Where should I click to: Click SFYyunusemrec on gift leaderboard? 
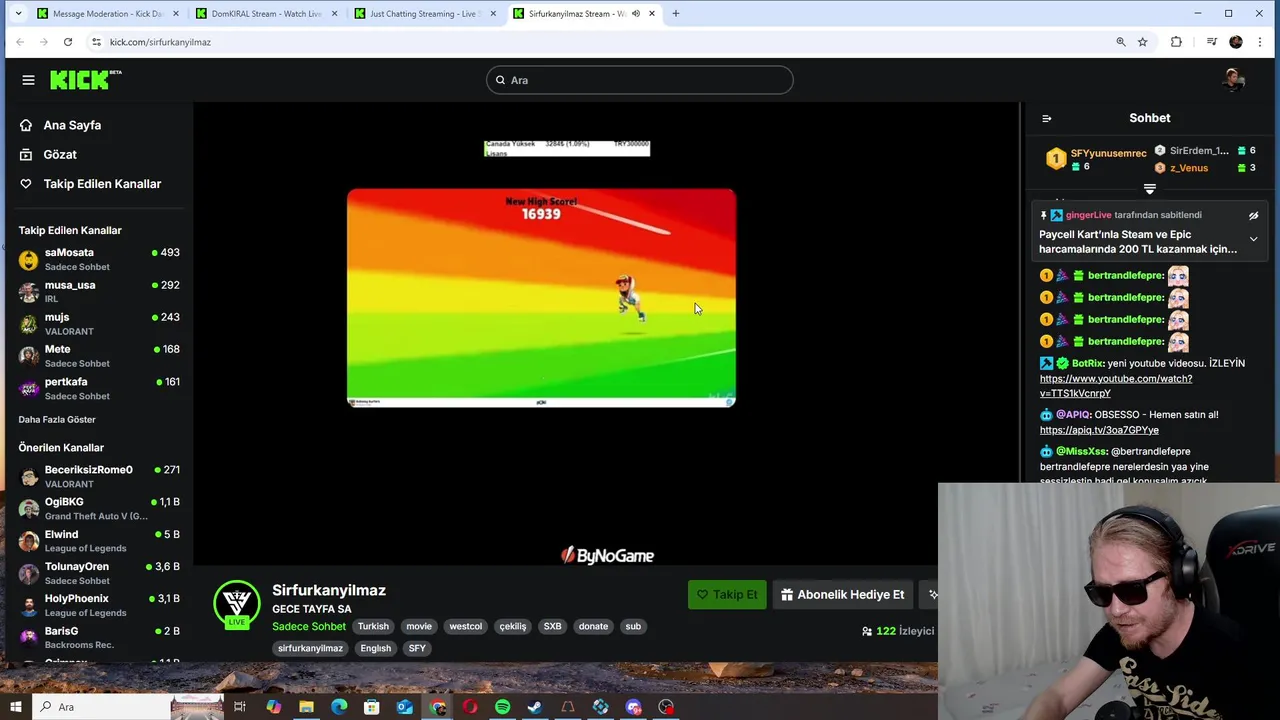coord(1108,153)
